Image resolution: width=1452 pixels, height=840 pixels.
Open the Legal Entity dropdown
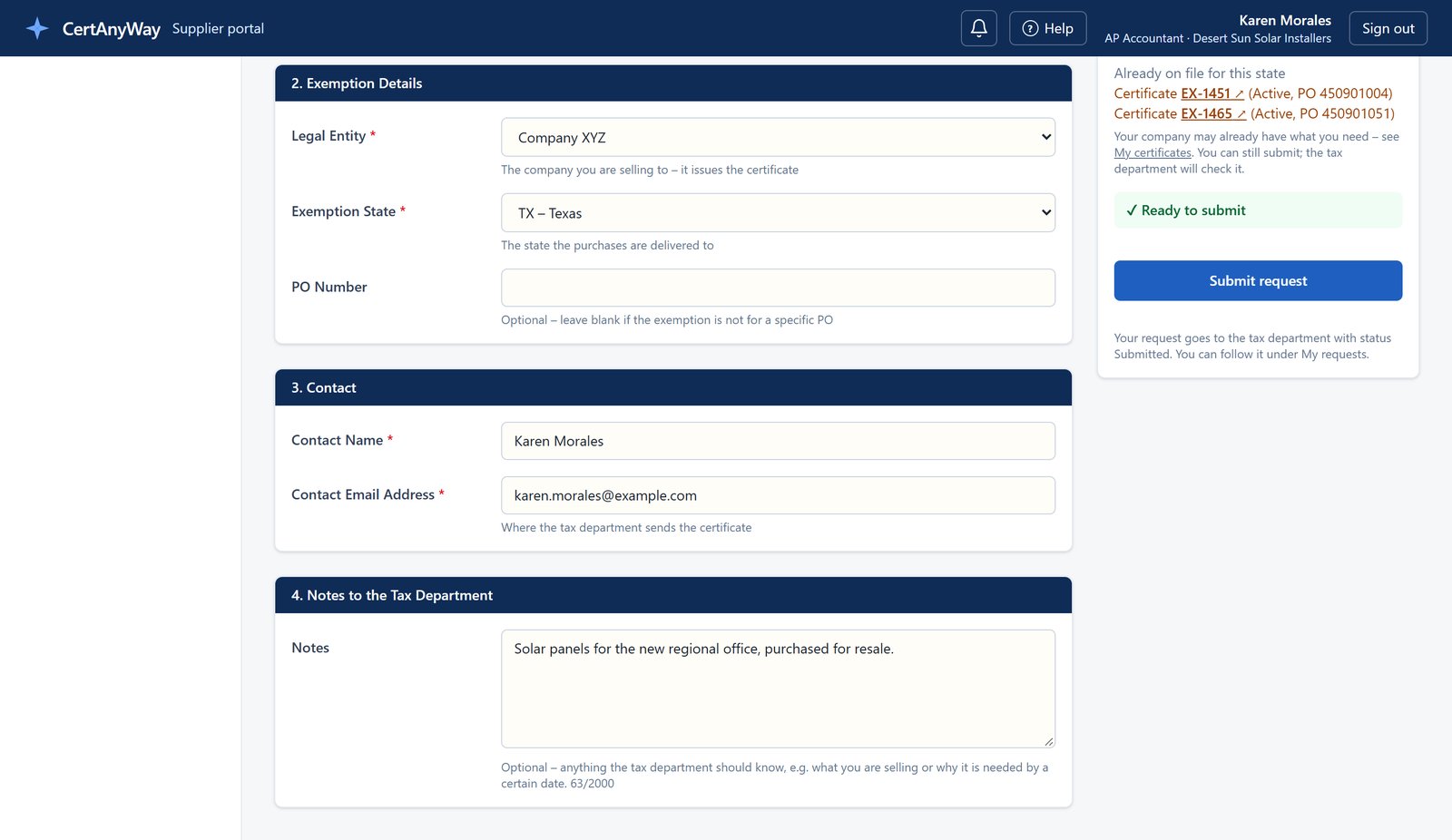[x=778, y=137]
